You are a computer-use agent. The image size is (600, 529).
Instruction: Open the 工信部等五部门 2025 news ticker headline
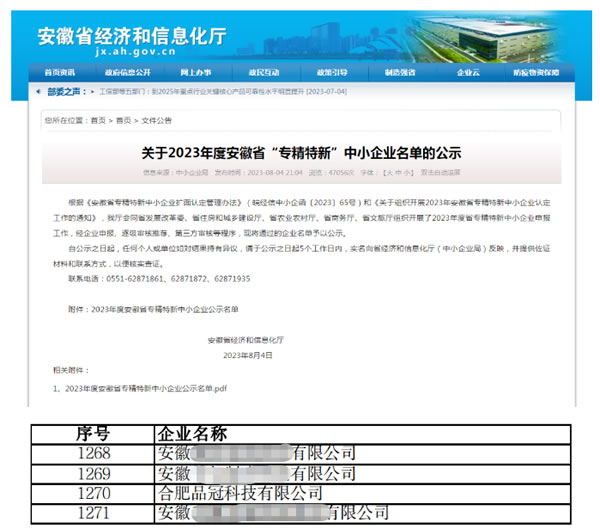pos(223,91)
